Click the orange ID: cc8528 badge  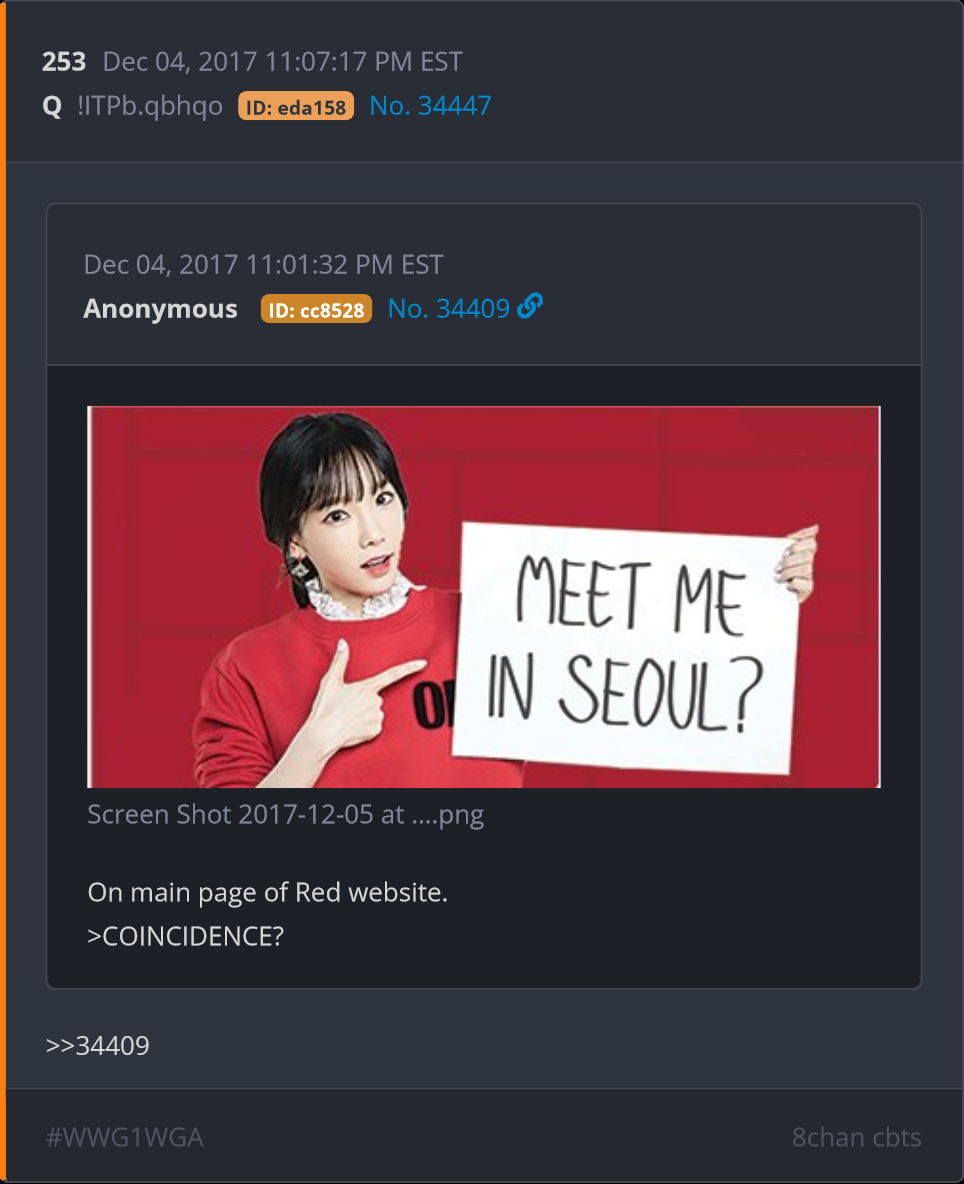[x=316, y=309]
